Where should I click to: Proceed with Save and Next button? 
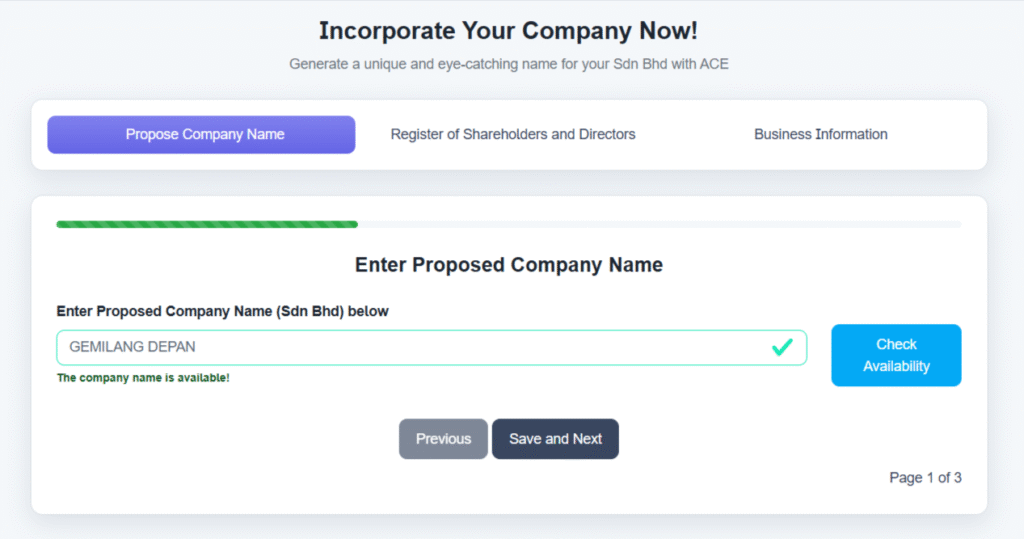pyautogui.click(x=555, y=439)
